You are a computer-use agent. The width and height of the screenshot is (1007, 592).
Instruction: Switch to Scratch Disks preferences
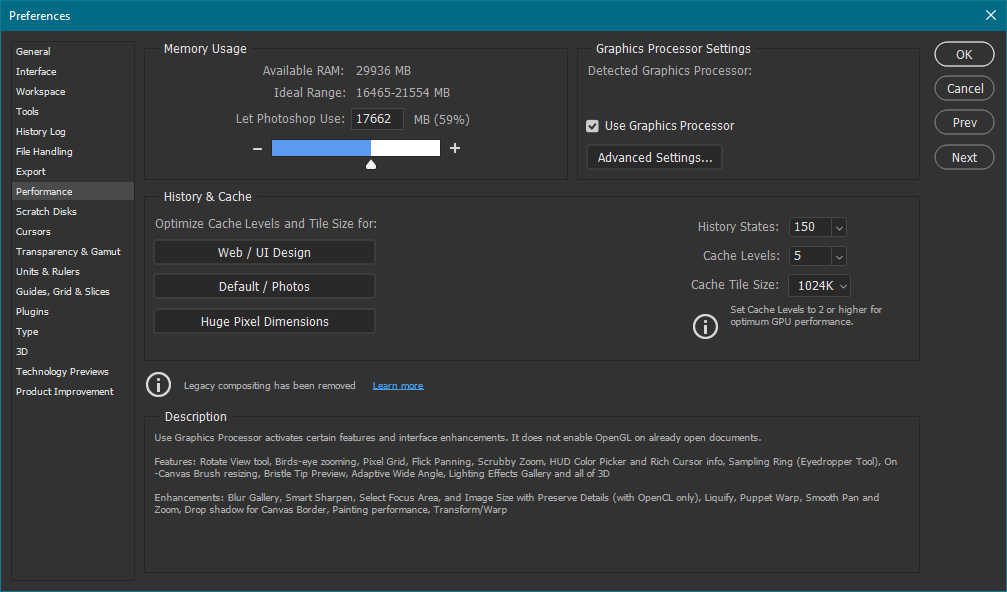(x=44, y=211)
